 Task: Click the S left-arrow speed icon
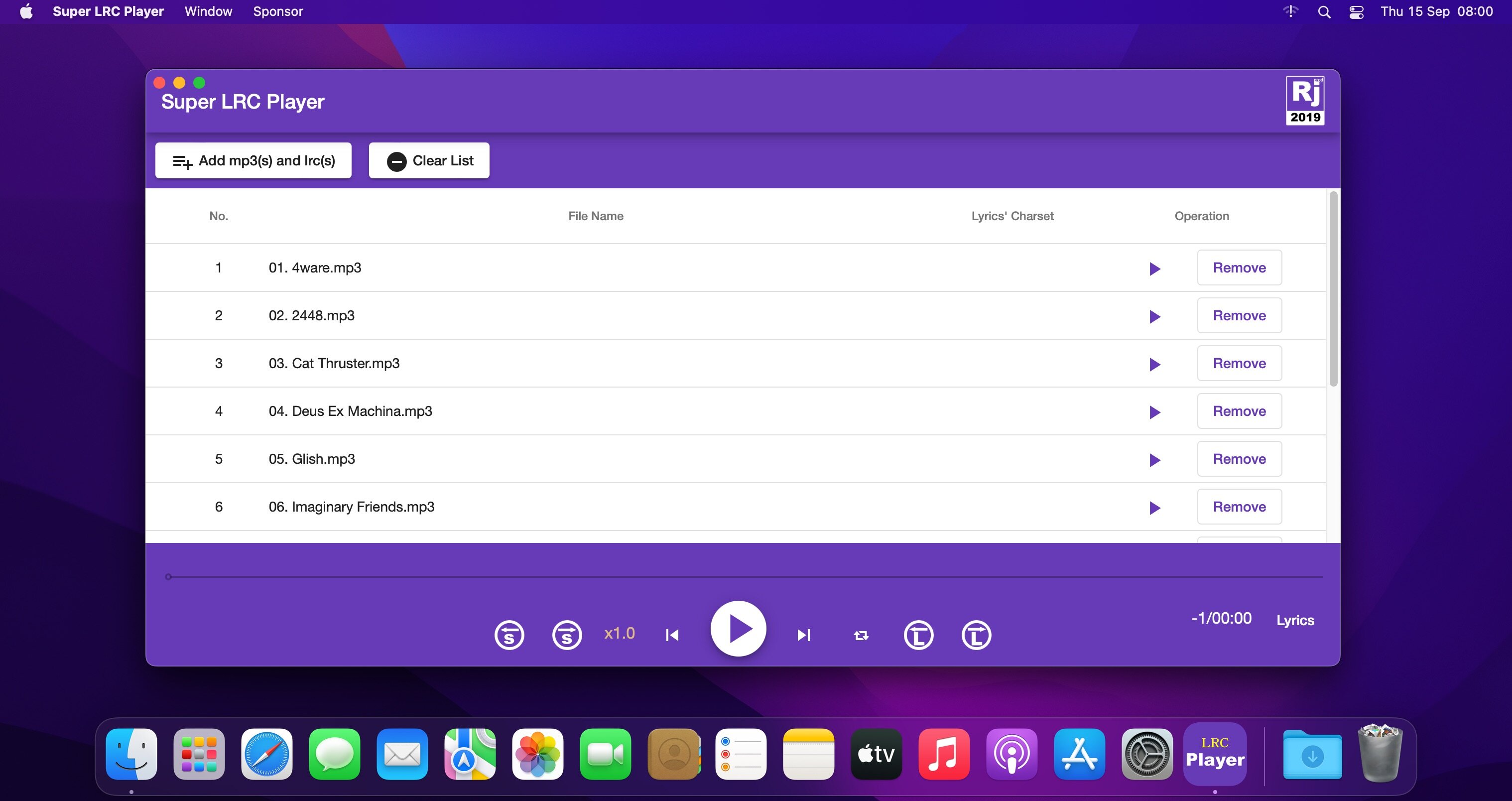509,635
